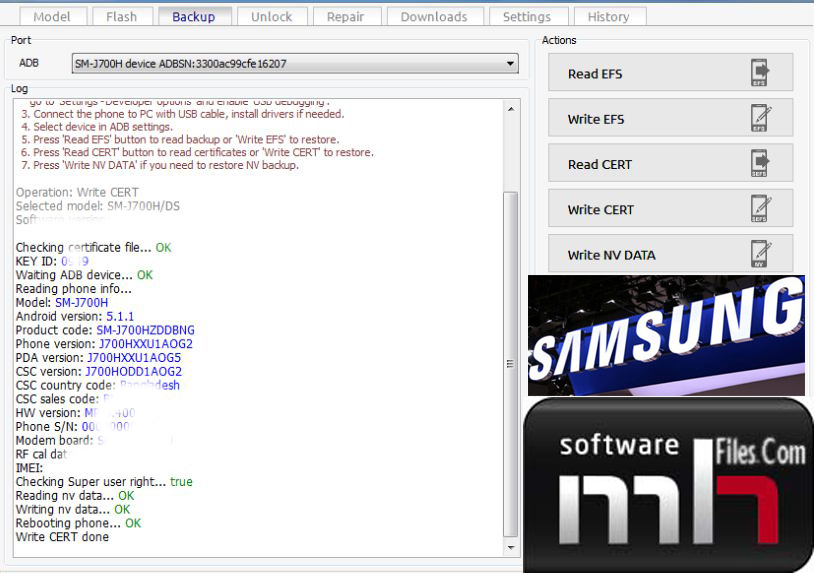Image resolution: width=814 pixels, height=573 pixels.
Task: Expand the ADB device dropdown arrow
Action: tap(510, 64)
